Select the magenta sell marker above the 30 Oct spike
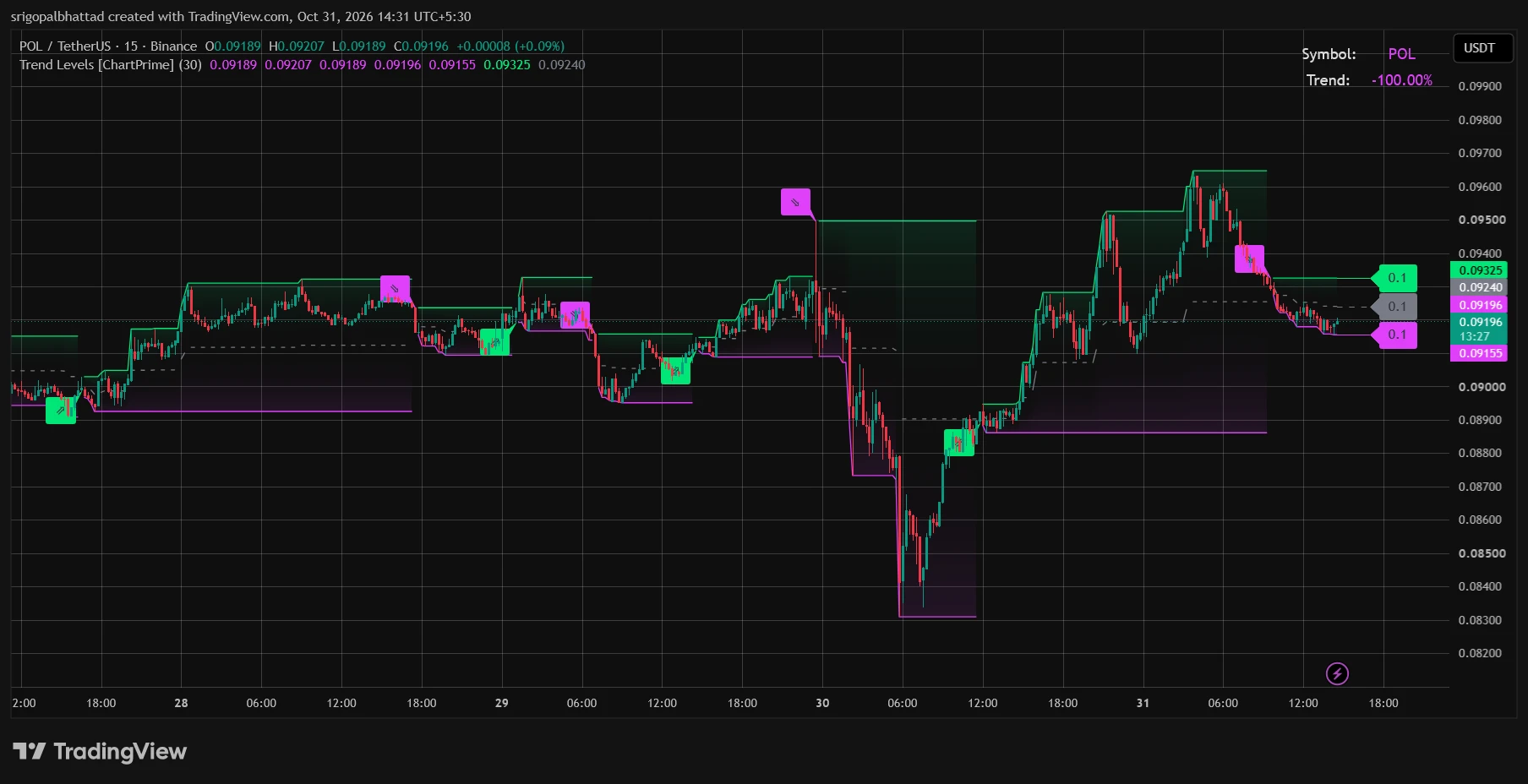The width and height of the screenshot is (1528, 784). pyautogui.click(x=795, y=202)
